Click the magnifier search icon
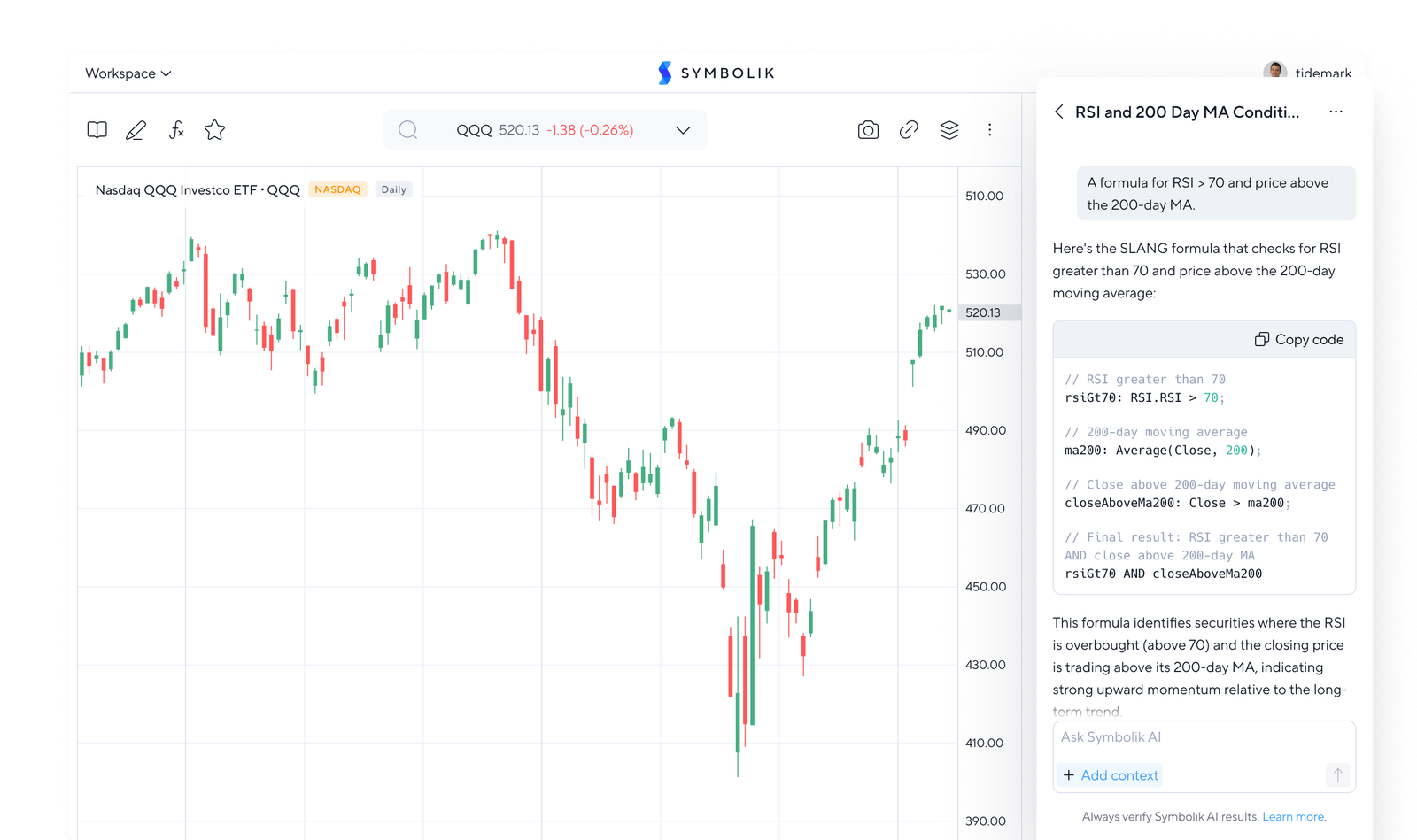 (x=407, y=130)
